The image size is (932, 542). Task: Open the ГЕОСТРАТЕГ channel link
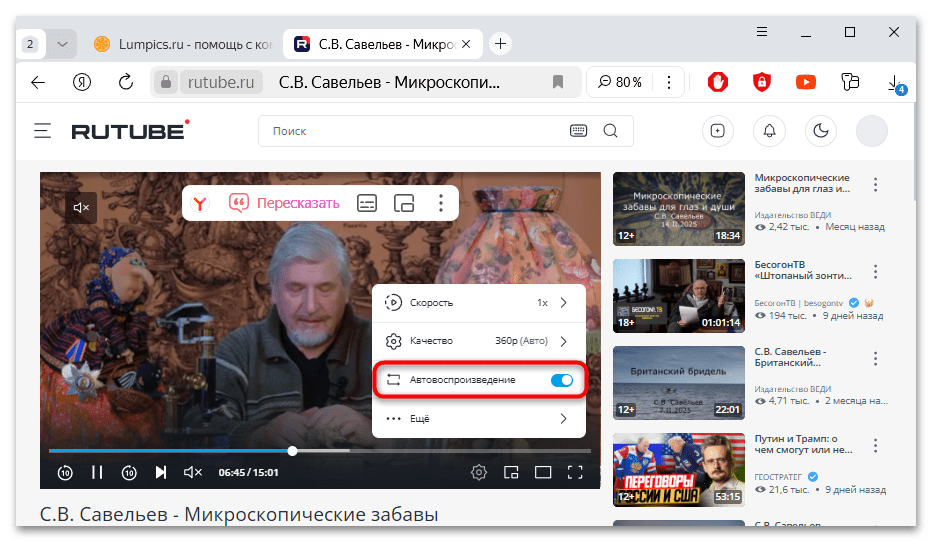click(x=778, y=477)
